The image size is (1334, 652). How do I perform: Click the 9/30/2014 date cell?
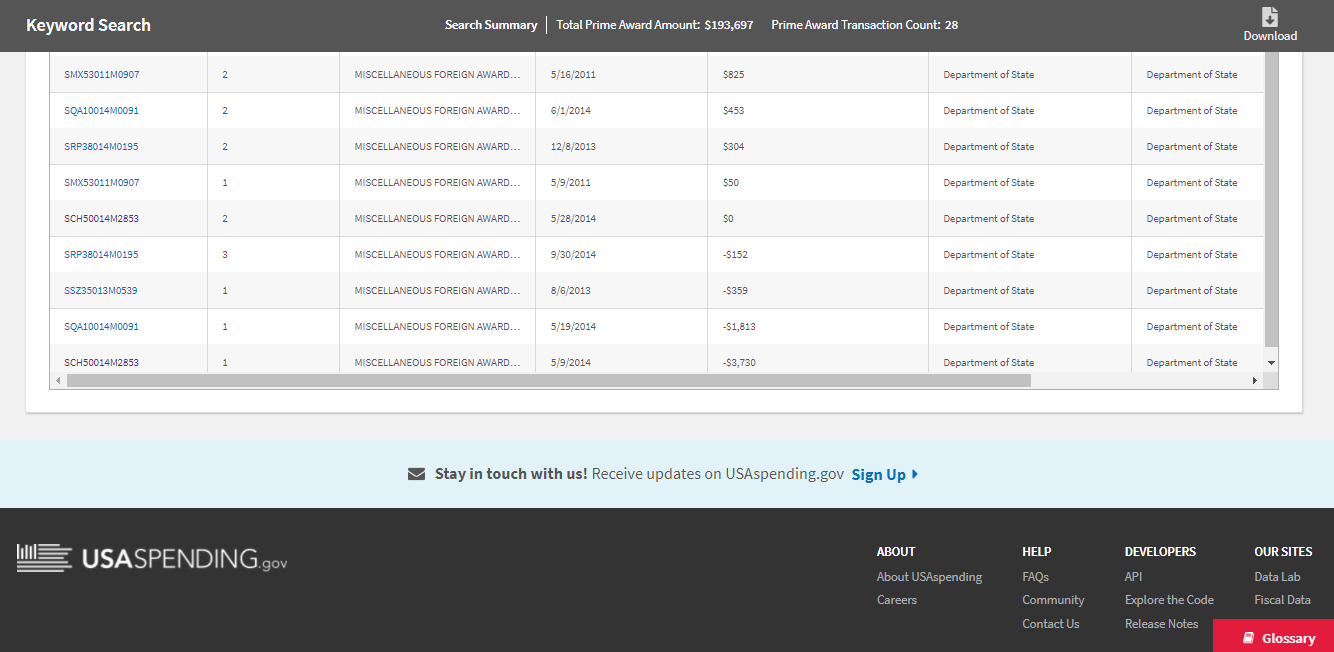[x=621, y=255]
